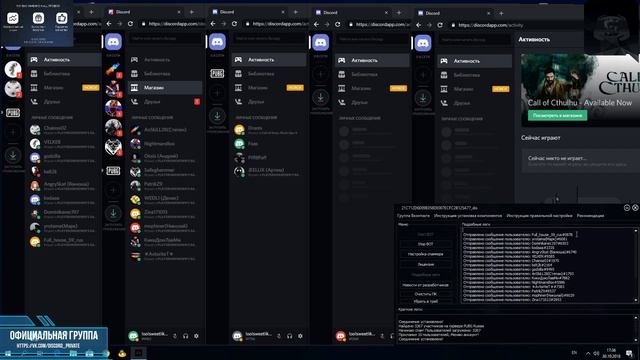640x360 pixels.
Task: Open Библиотека in the window listing Nae
Action: tap(269, 73)
